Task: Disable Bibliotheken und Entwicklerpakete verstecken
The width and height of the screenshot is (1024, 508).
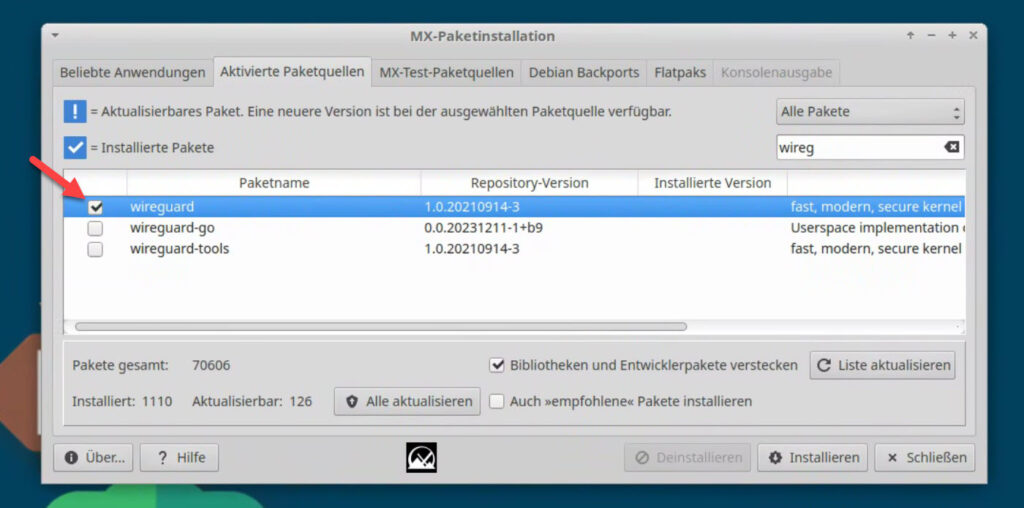Action: pos(497,365)
